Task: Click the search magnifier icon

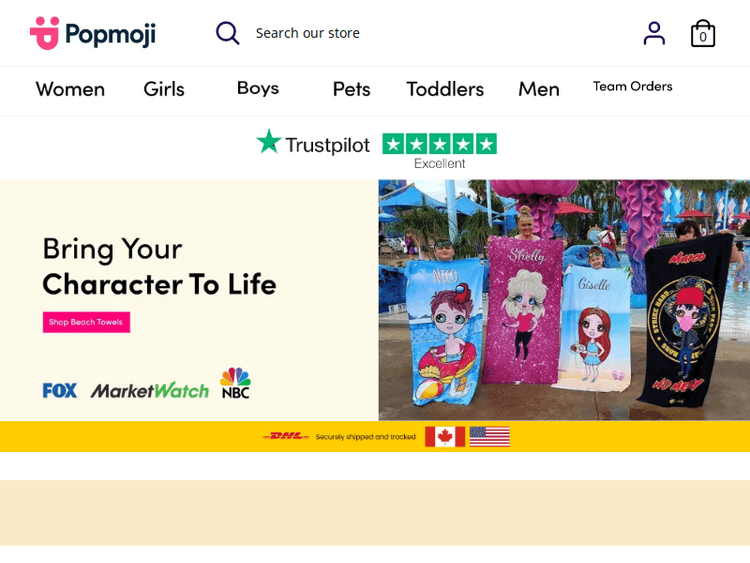Action: point(228,33)
